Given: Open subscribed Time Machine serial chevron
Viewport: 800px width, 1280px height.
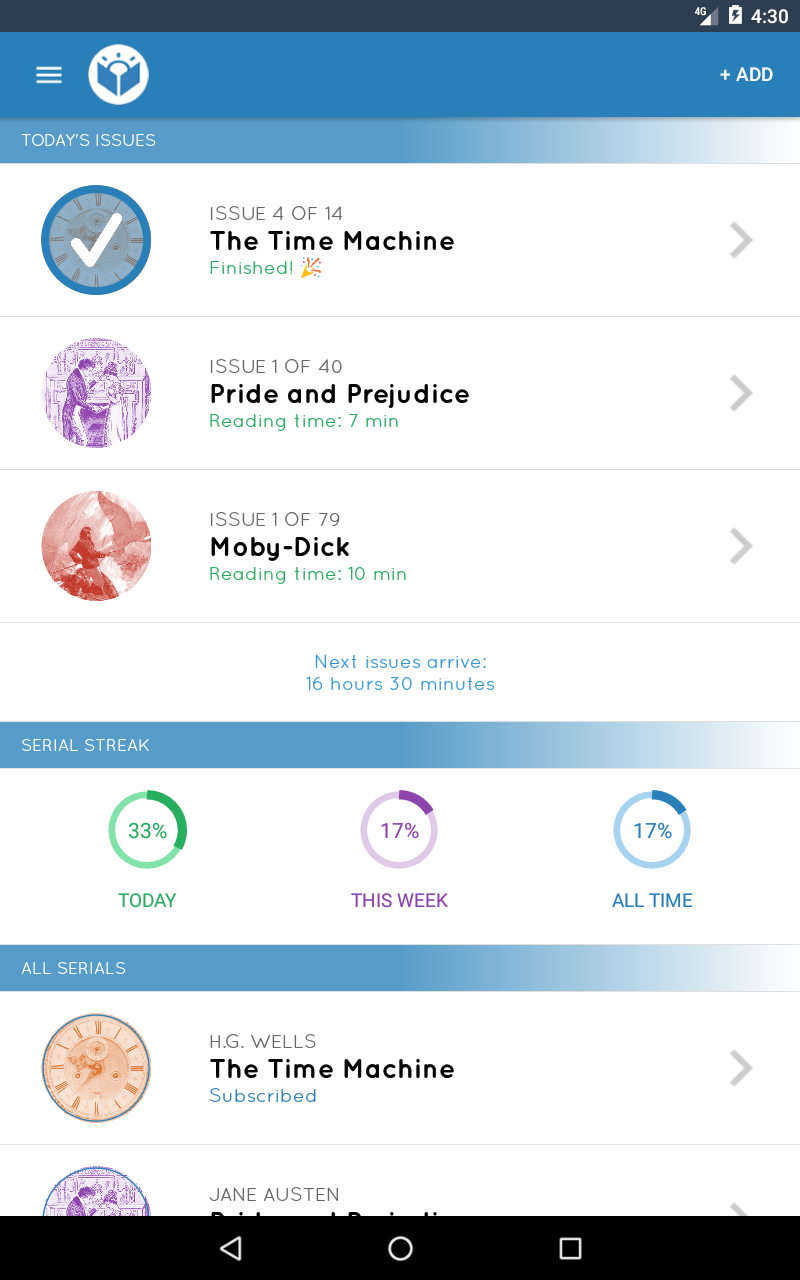Looking at the screenshot, I should pos(741,1068).
